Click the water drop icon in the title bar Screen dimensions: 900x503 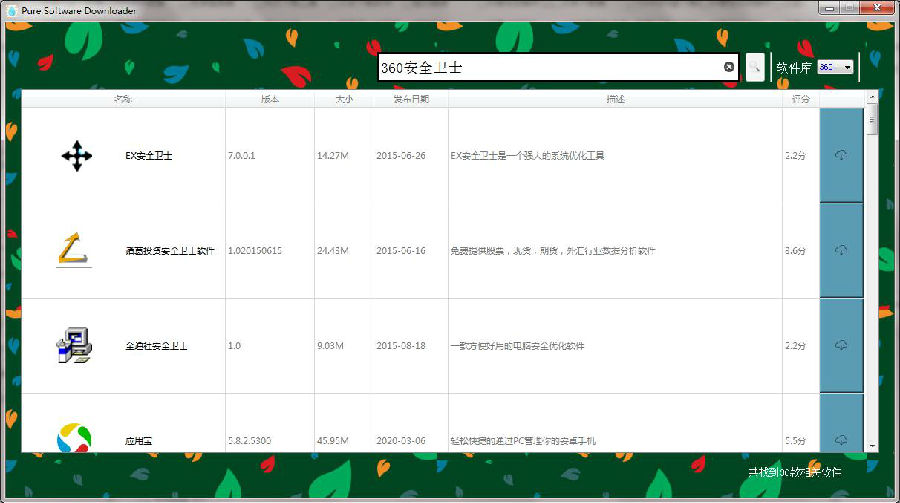tap(11, 10)
